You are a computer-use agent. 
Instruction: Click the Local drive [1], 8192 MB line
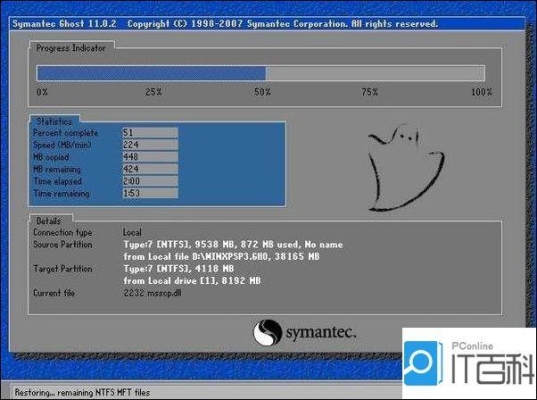(192, 281)
